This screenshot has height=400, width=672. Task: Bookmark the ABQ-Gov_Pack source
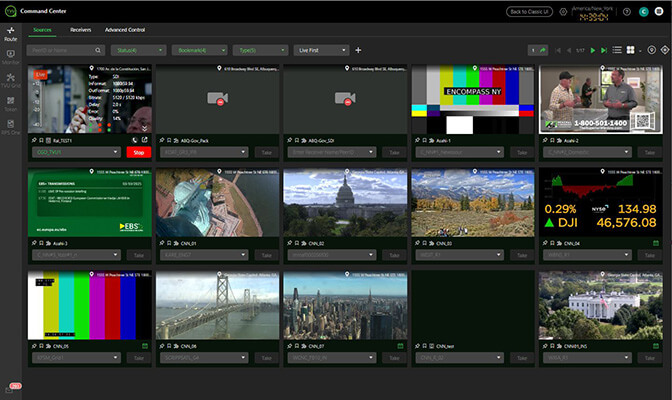pos(169,140)
